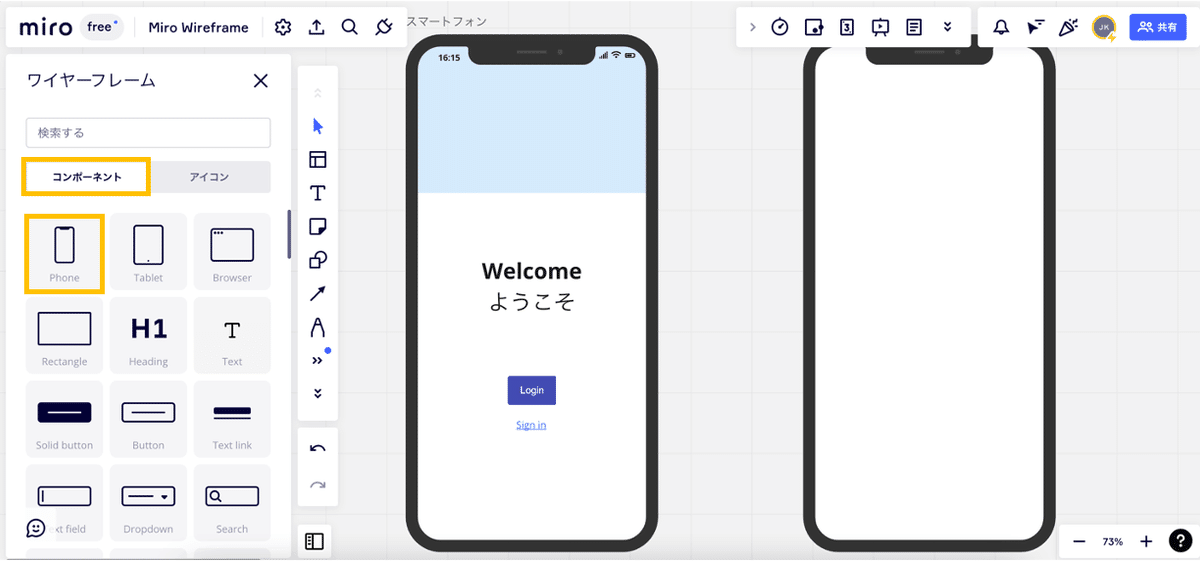Open the notes panel icon
This screenshot has width=1200, height=561.
(x=914, y=28)
